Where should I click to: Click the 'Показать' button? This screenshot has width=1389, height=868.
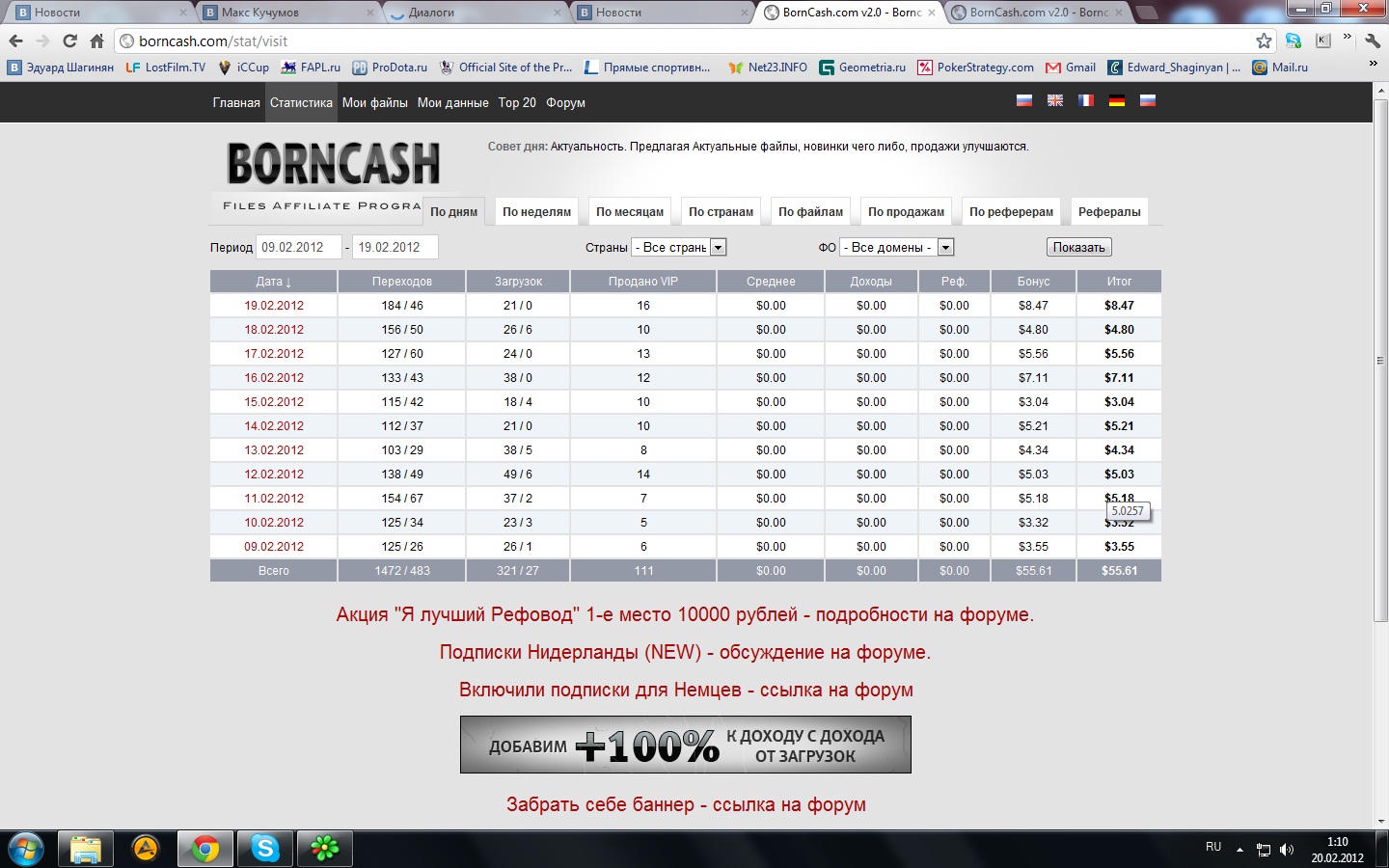[1079, 248]
